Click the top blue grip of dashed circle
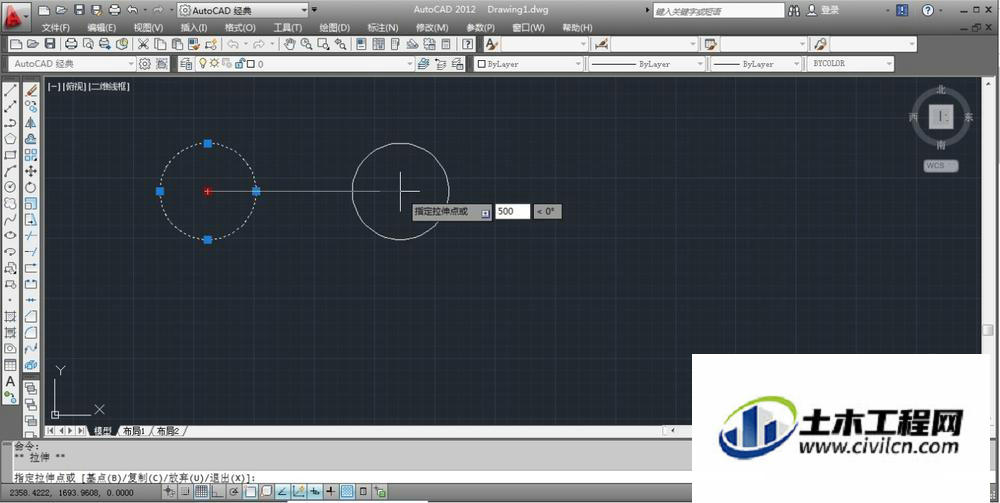The image size is (1000, 503). pyautogui.click(x=207, y=143)
